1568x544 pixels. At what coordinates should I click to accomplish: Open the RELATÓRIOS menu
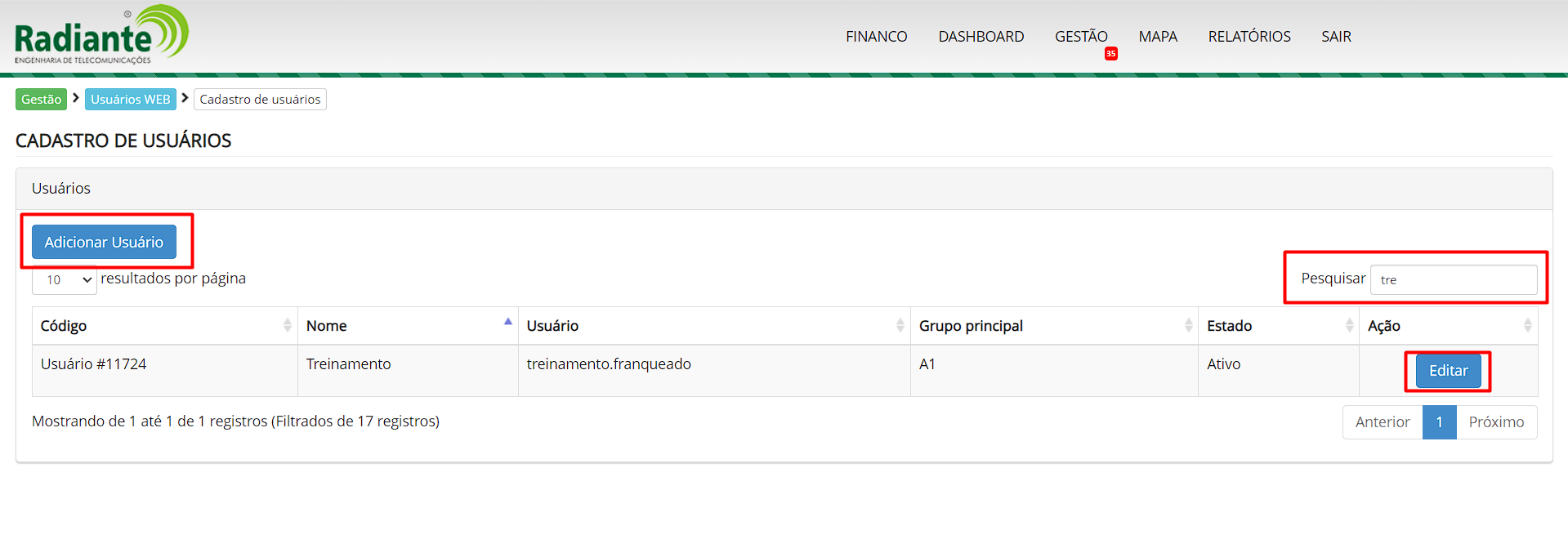click(1249, 37)
